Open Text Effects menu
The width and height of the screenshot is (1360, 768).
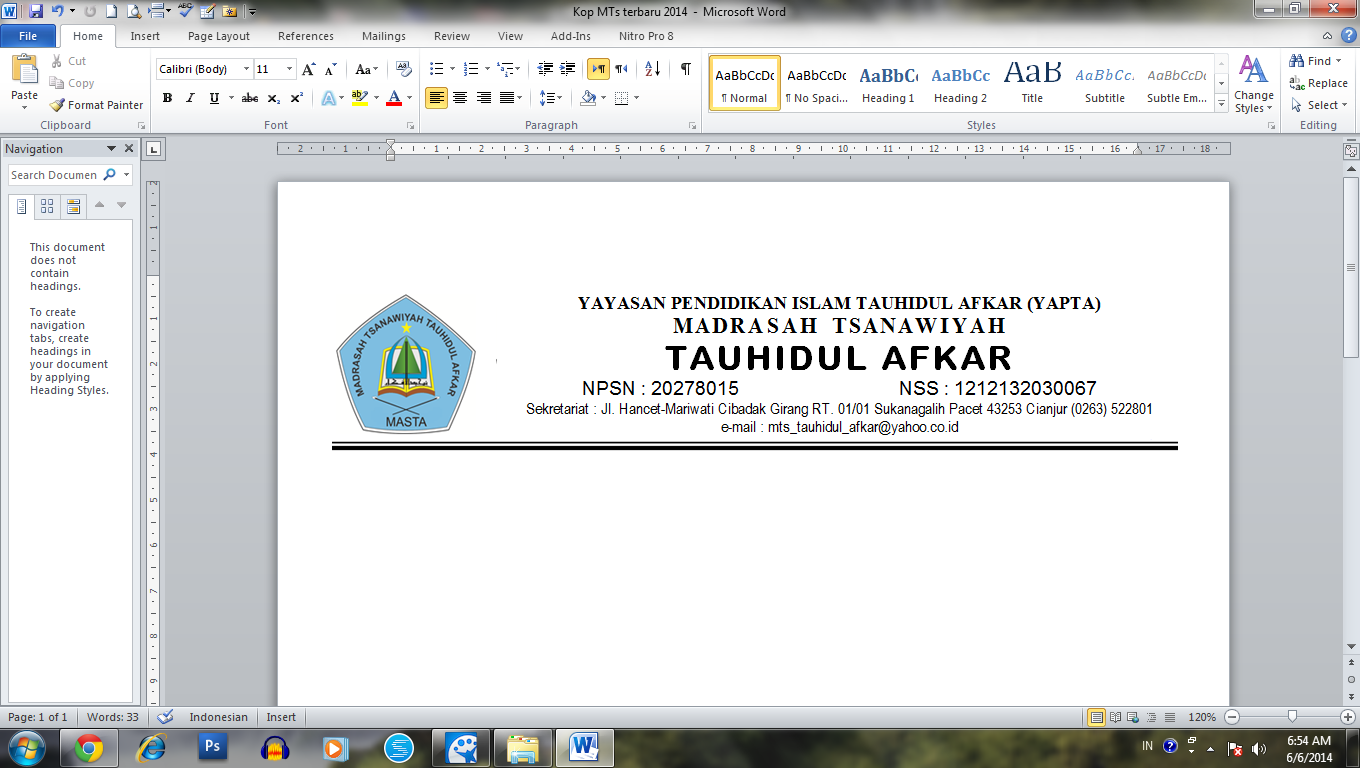[x=329, y=98]
